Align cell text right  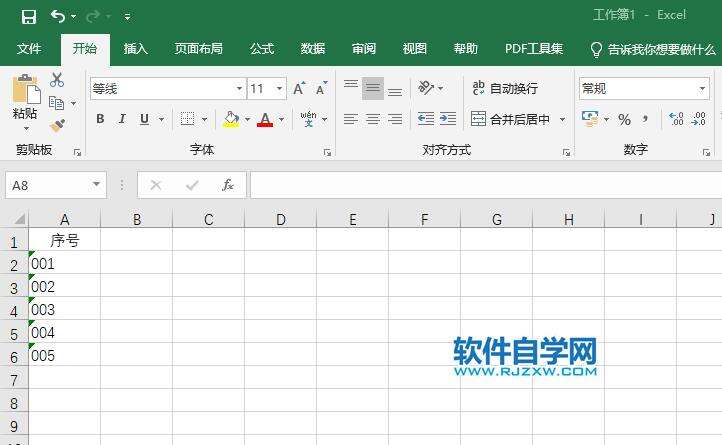(x=395, y=119)
